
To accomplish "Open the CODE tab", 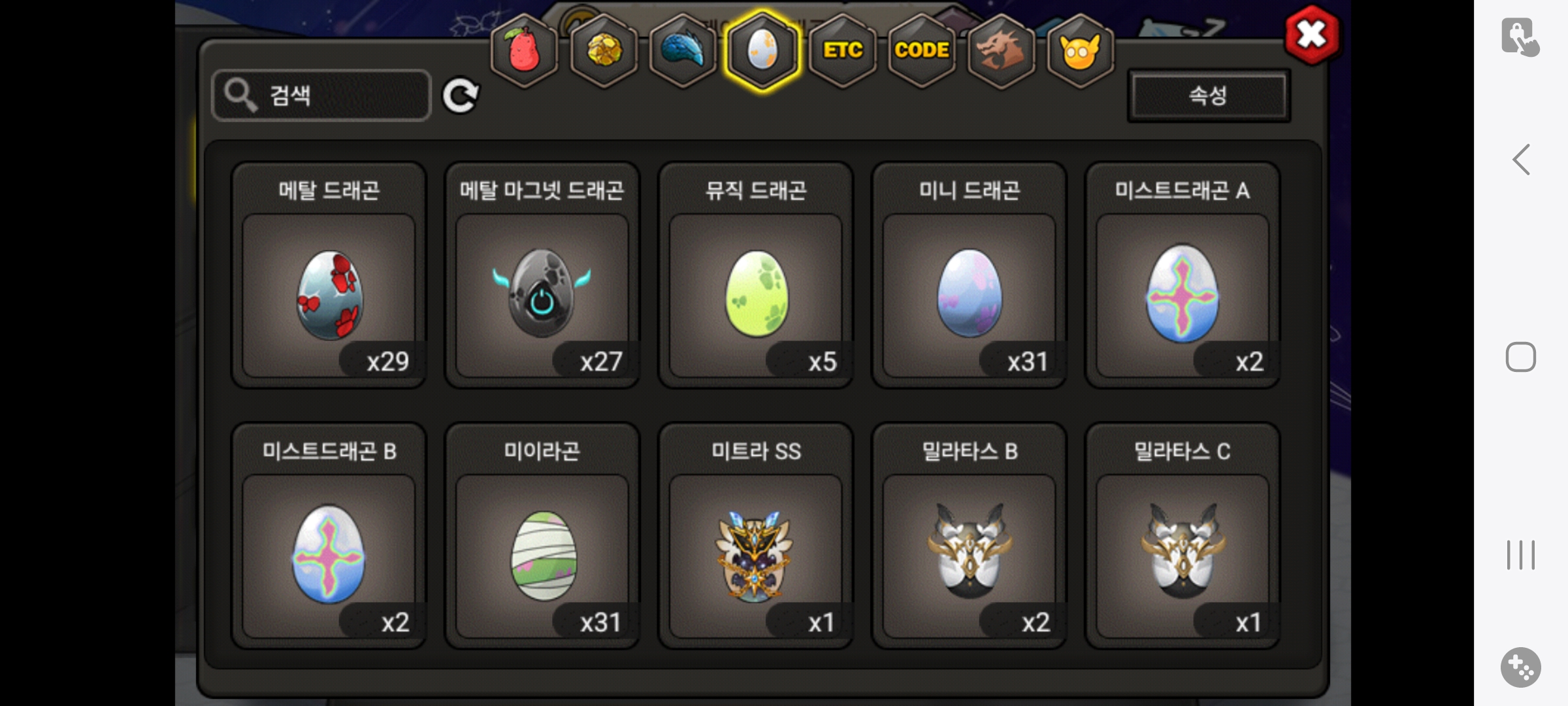I will [x=922, y=50].
